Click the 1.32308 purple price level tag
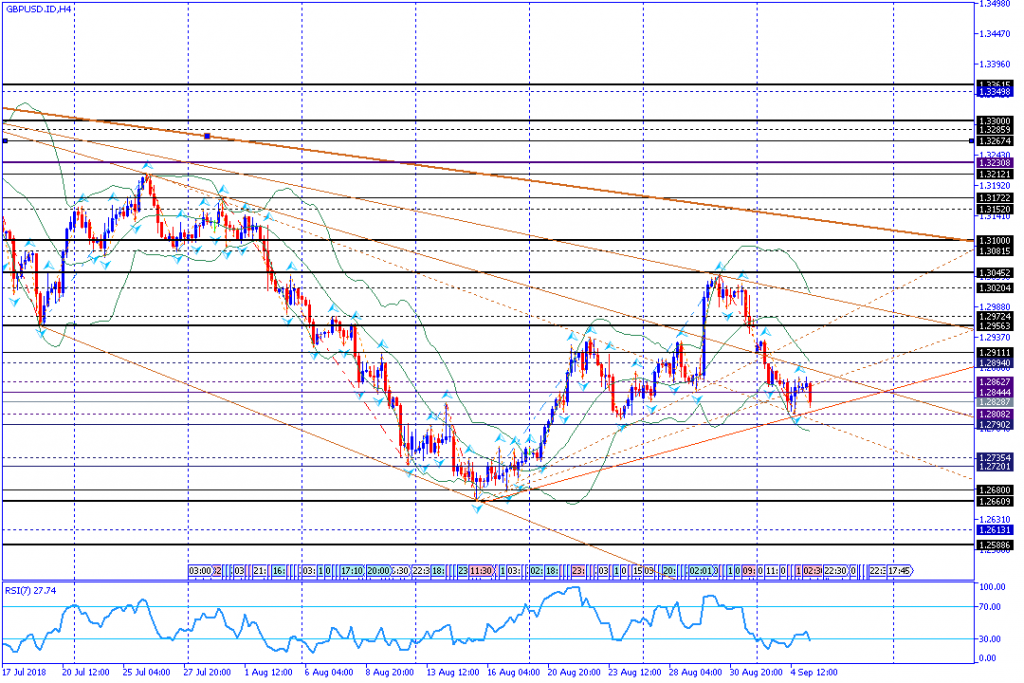This screenshot has height=683, width=1024. [993, 162]
